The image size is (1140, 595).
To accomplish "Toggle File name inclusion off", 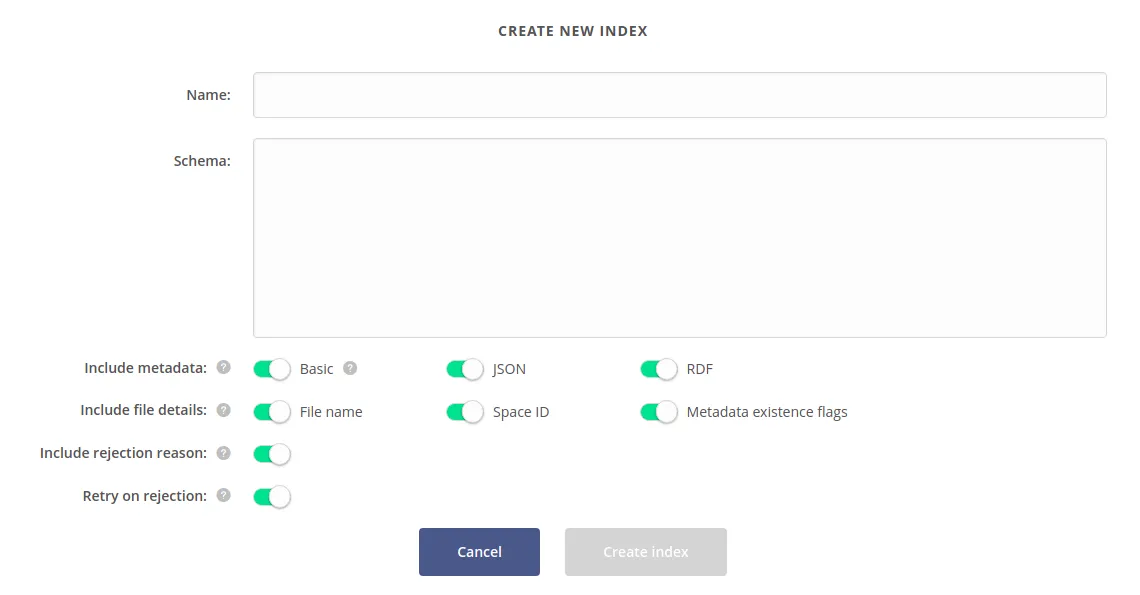I will pos(271,411).
